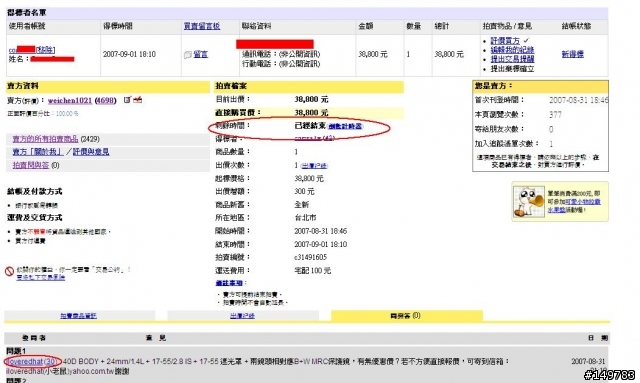The height and width of the screenshot is (383, 640).
Task: Click the 提出棄標確立 list entry
Action: click(512, 69)
